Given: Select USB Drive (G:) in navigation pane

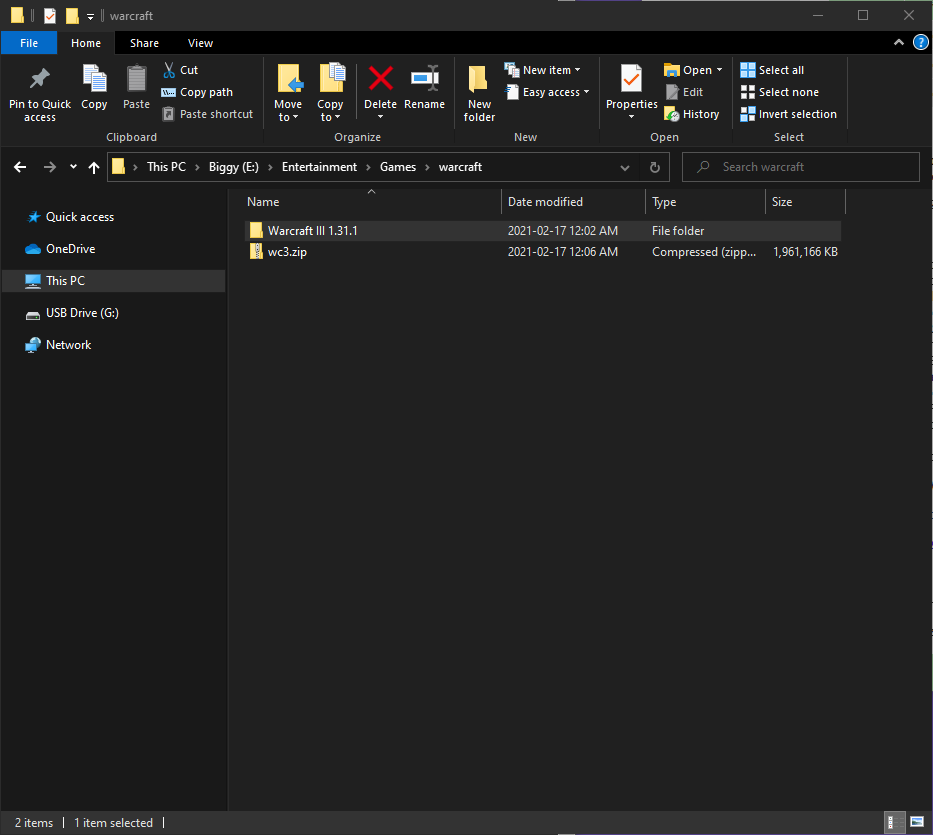Looking at the screenshot, I should (x=82, y=313).
